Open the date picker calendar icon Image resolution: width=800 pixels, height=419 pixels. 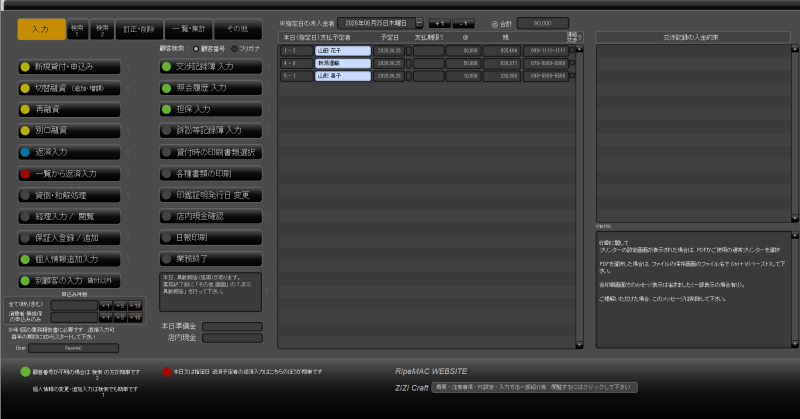pyautogui.click(x=419, y=23)
